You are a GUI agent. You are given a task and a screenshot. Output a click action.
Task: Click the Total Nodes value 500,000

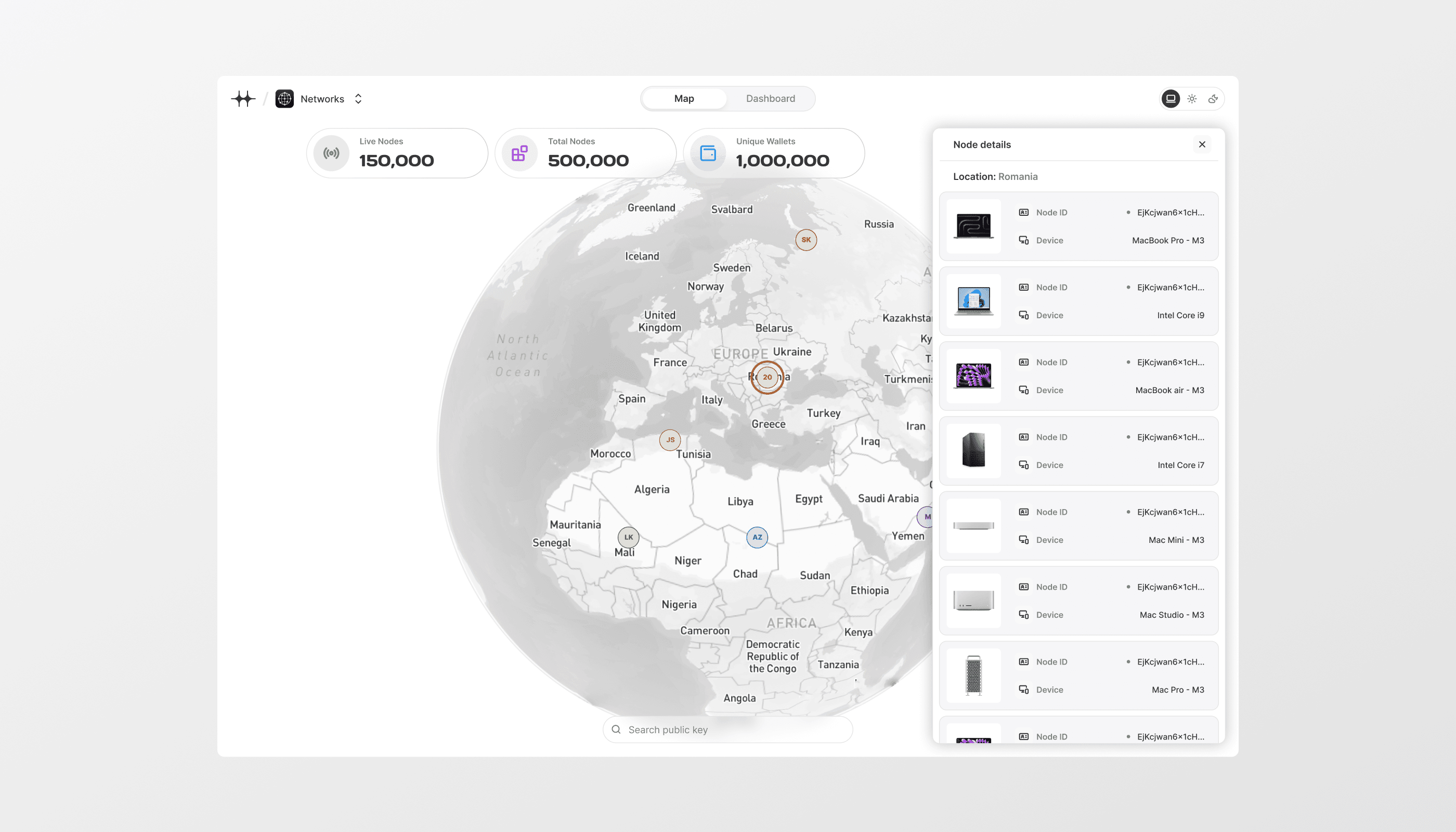[x=589, y=161]
